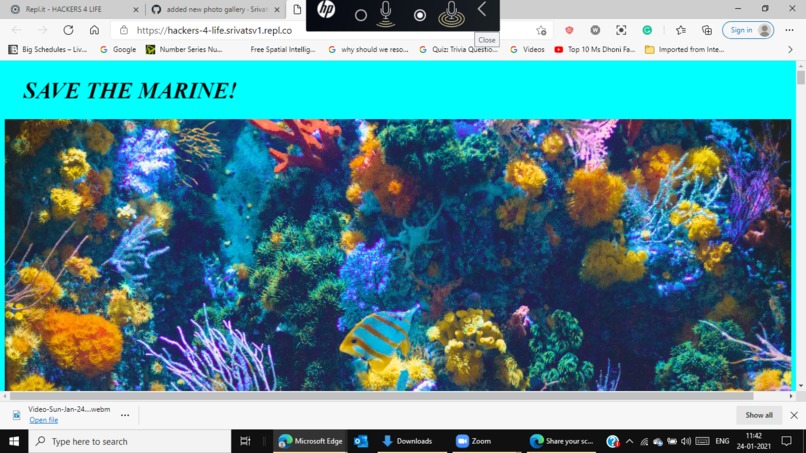Collapse the HP audio overlay with arrow
The width and height of the screenshot is (806, 453).
pyautogui.click(x=482, y=9)
